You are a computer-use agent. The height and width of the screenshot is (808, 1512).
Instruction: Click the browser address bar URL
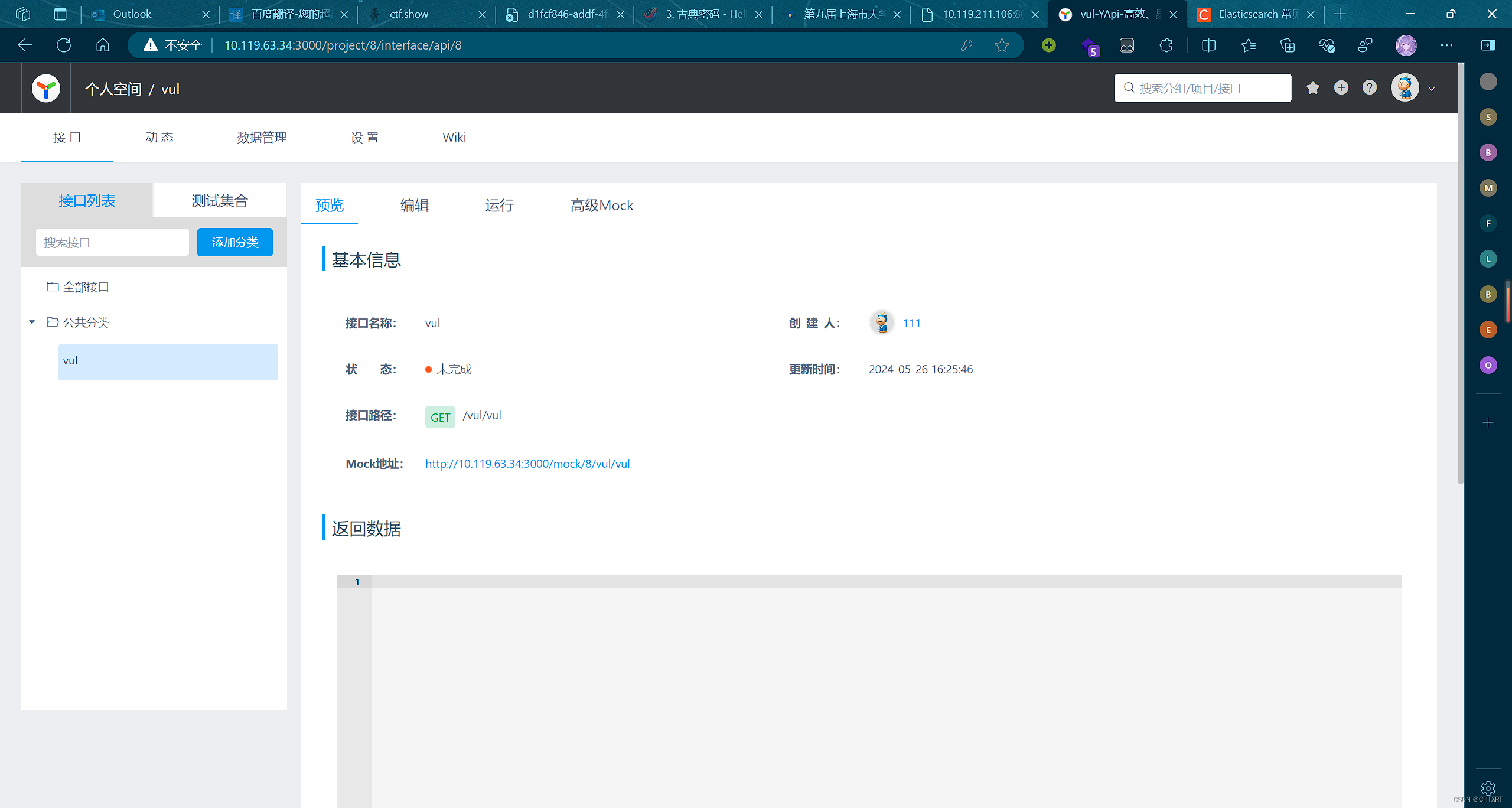coord(343,45)
